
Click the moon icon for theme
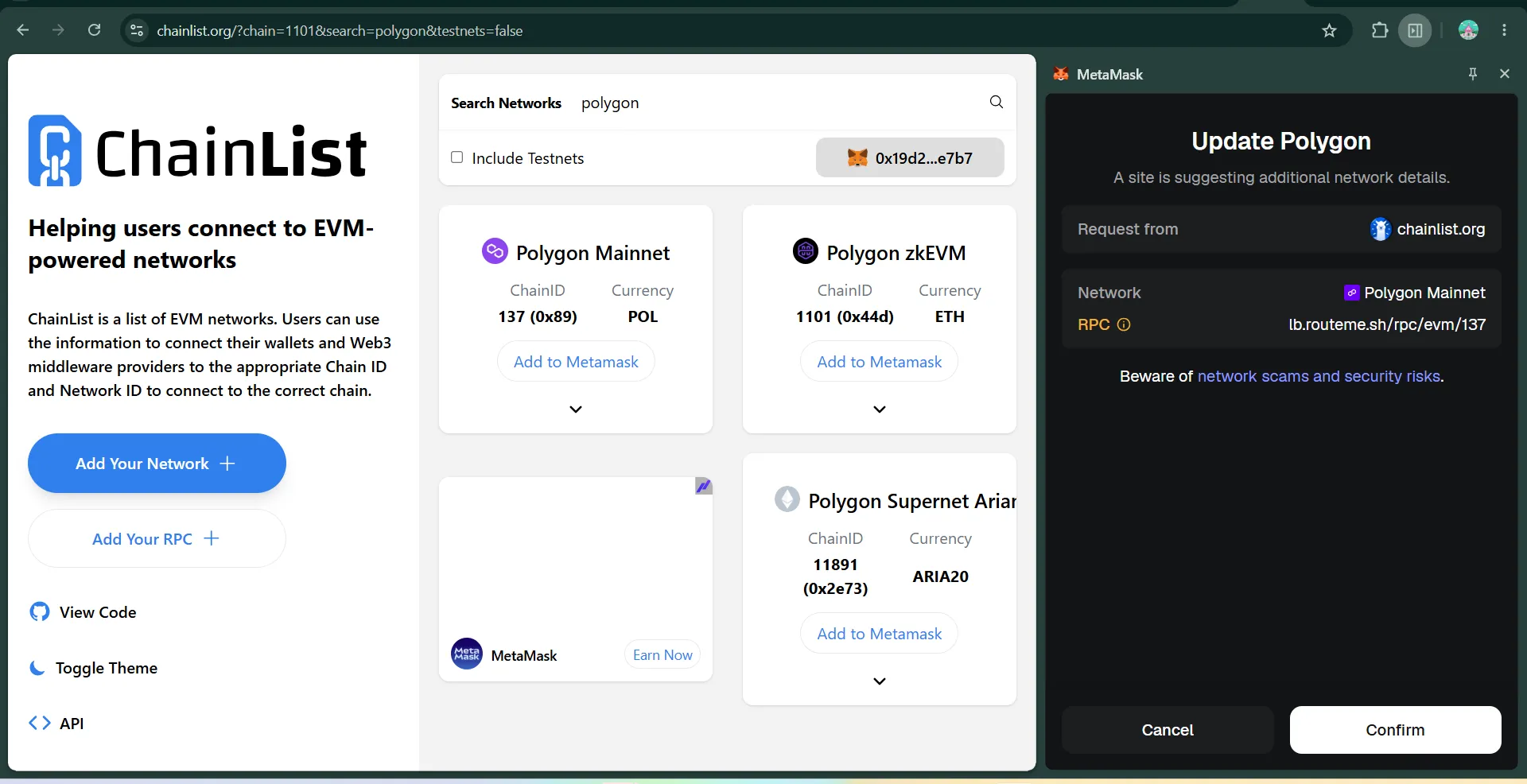click(37, 667)
